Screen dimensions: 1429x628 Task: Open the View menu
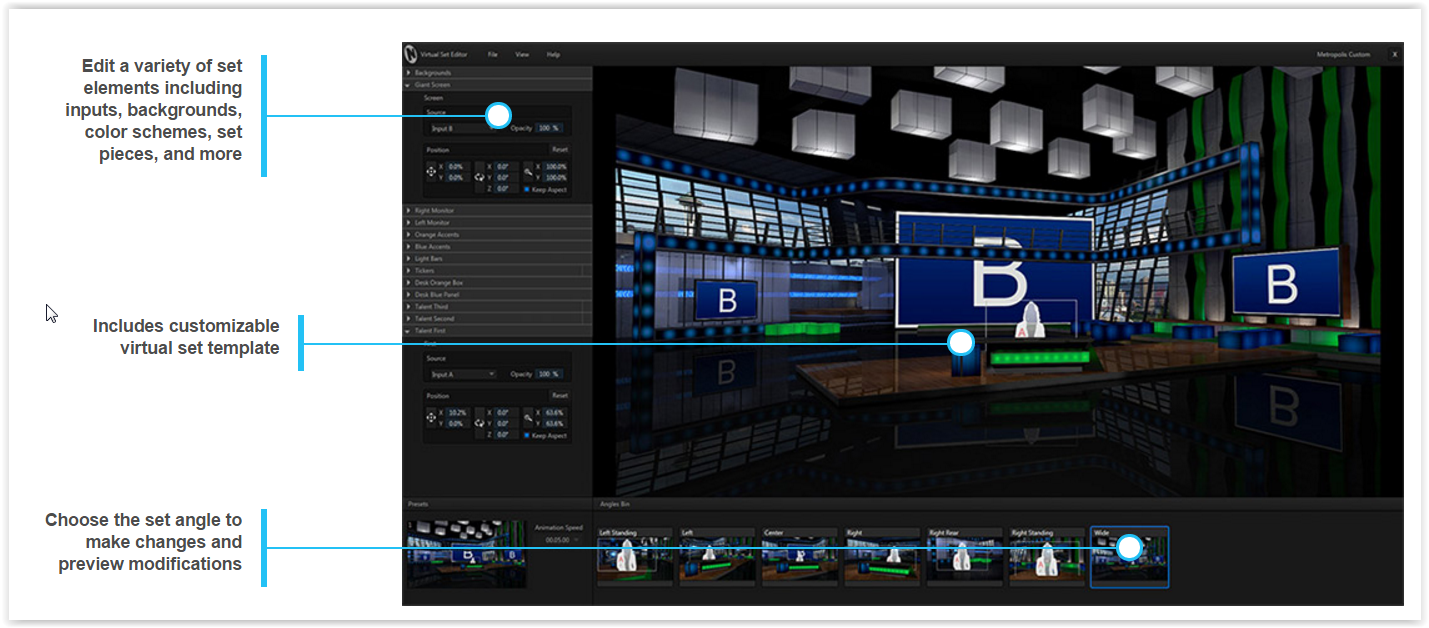(x=522, y=55)
